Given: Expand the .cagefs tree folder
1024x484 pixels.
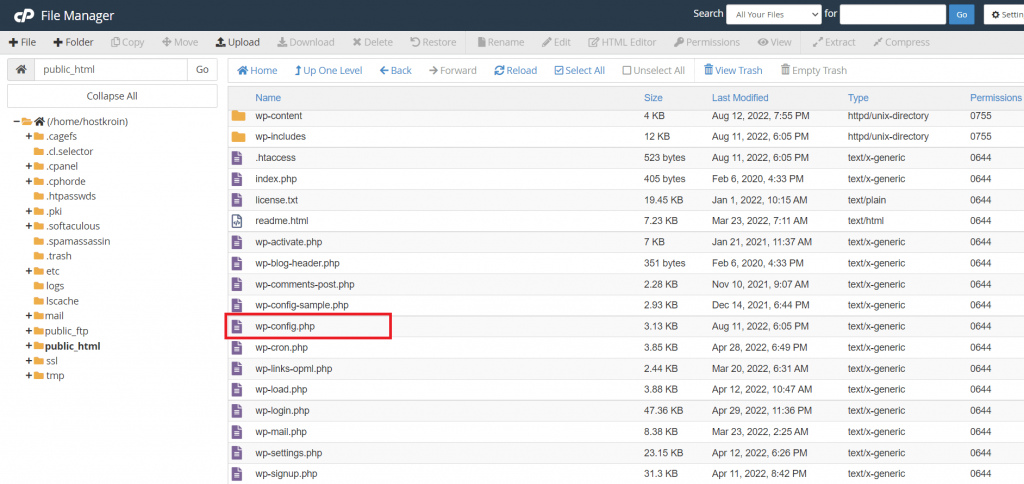Looking at the screenshot, I should [29, 137].
